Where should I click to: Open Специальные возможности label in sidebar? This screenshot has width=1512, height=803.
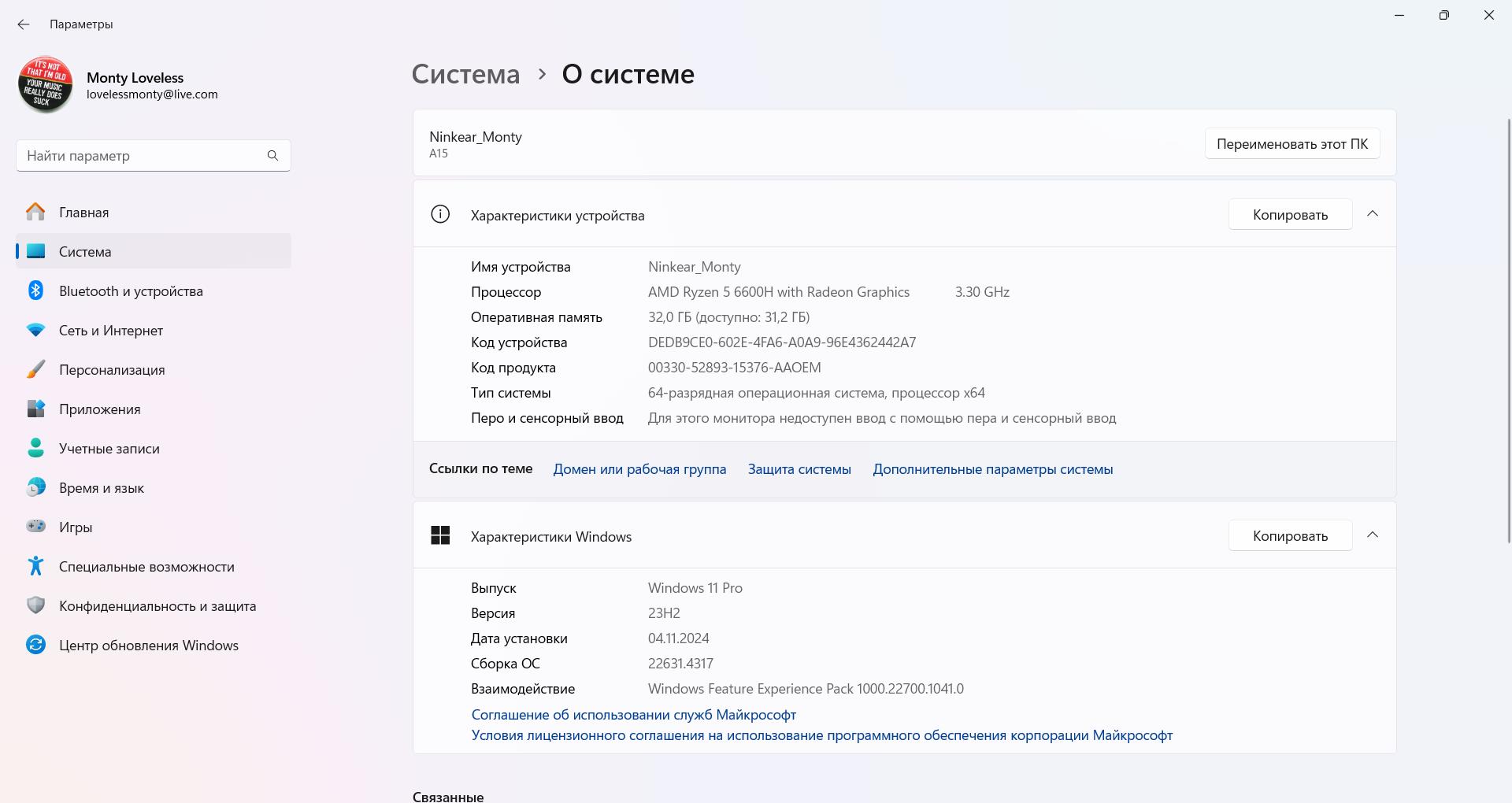[x=146, y=567]
